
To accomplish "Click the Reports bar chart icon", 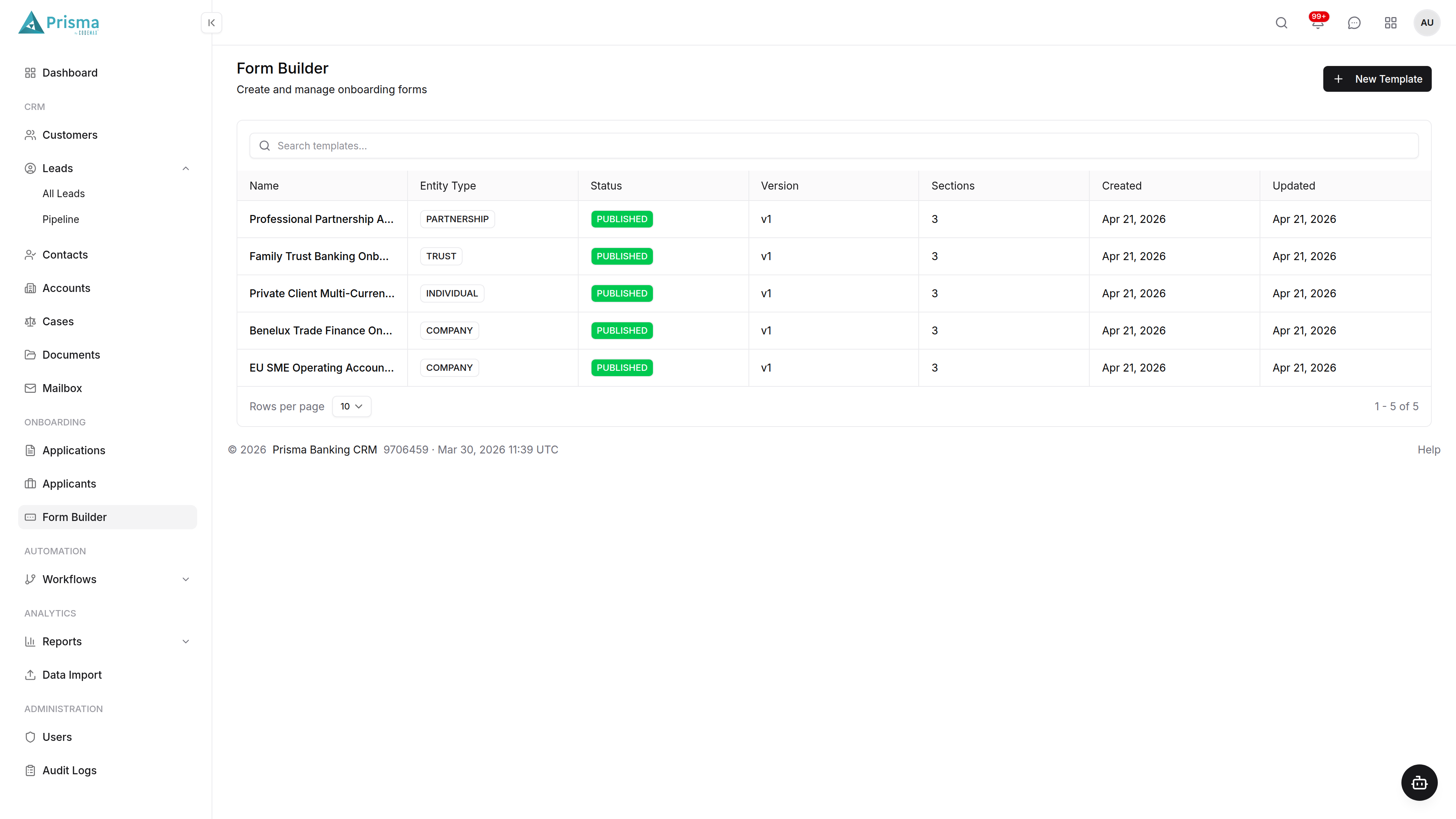I will pyautogui.click(x=30, y=642).
